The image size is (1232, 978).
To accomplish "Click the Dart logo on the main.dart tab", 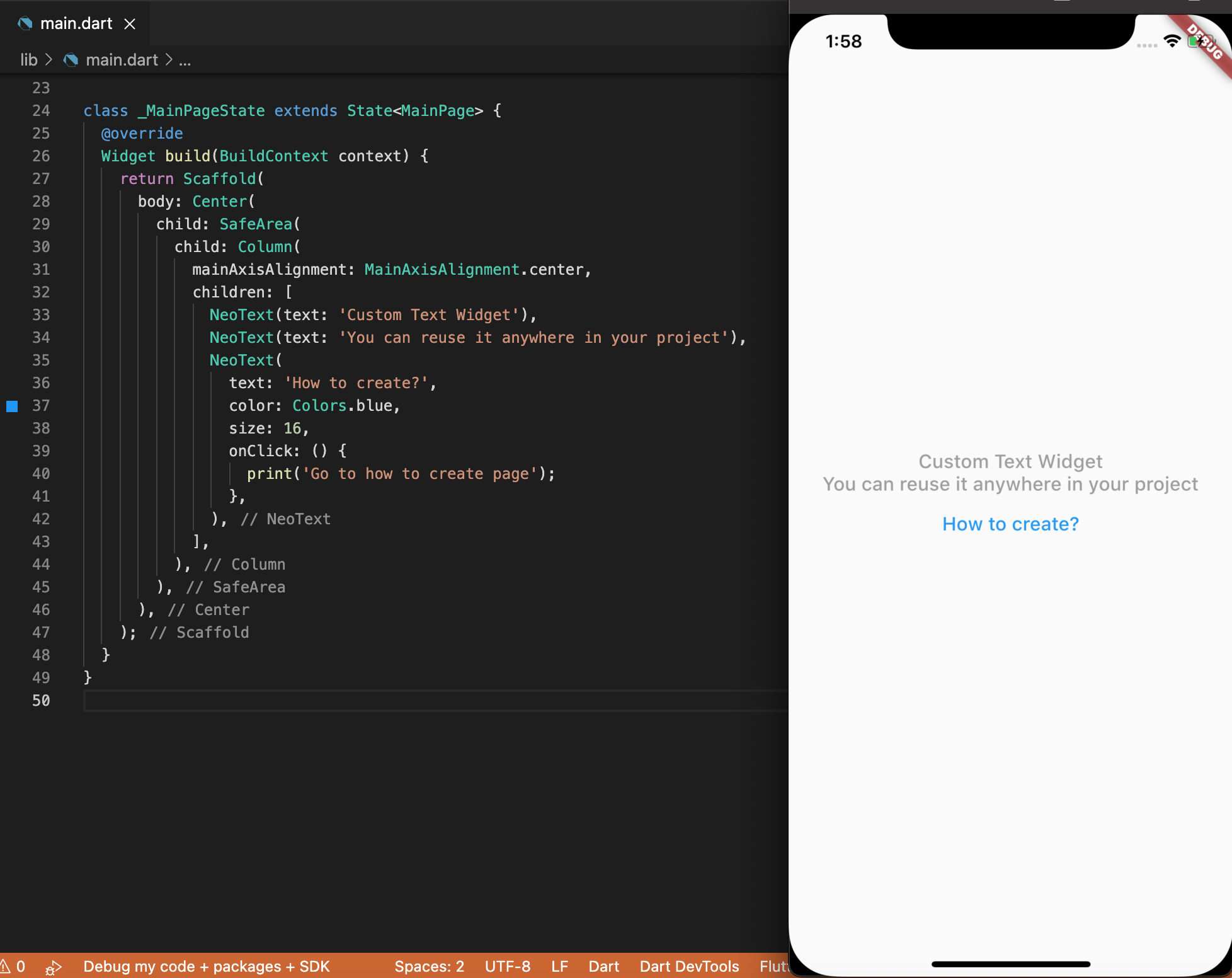I will 25,23.
